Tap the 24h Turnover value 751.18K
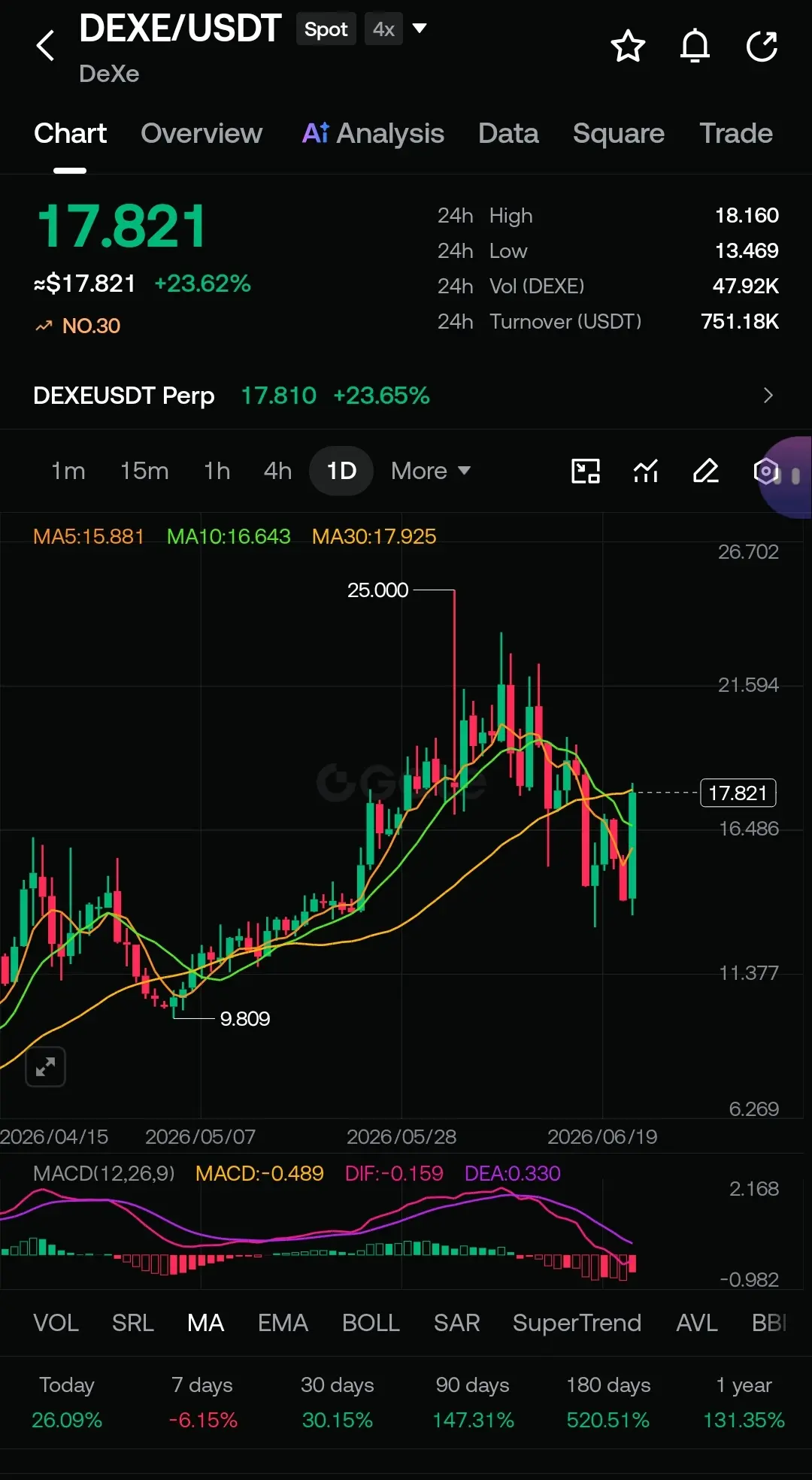The image size is (812, 1480). 740,322
